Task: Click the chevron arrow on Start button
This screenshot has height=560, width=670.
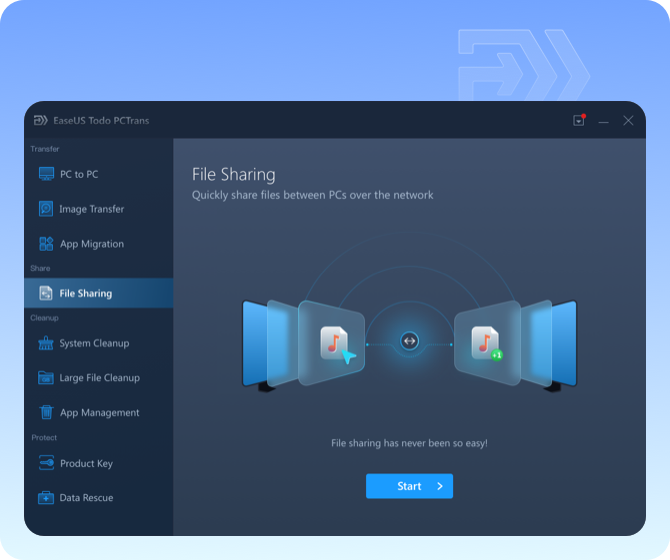Action: pyautogui.click(x=440, y=486)
